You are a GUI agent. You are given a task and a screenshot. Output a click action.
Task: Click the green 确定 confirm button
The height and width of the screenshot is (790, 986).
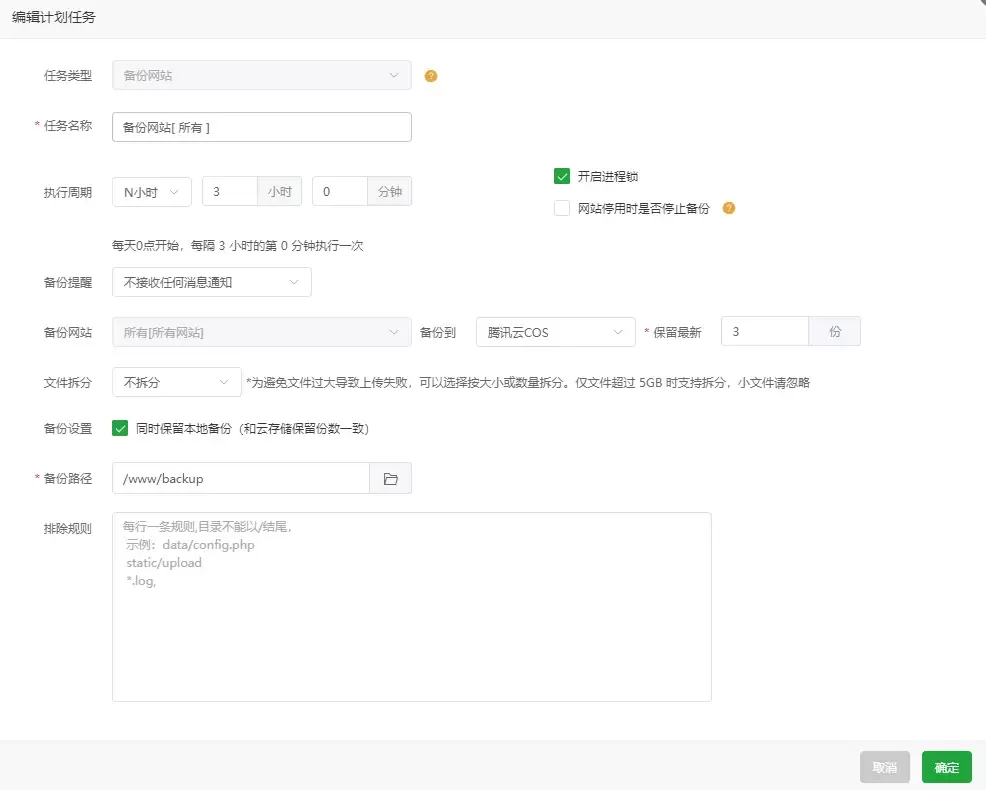(x=946, y=766)
